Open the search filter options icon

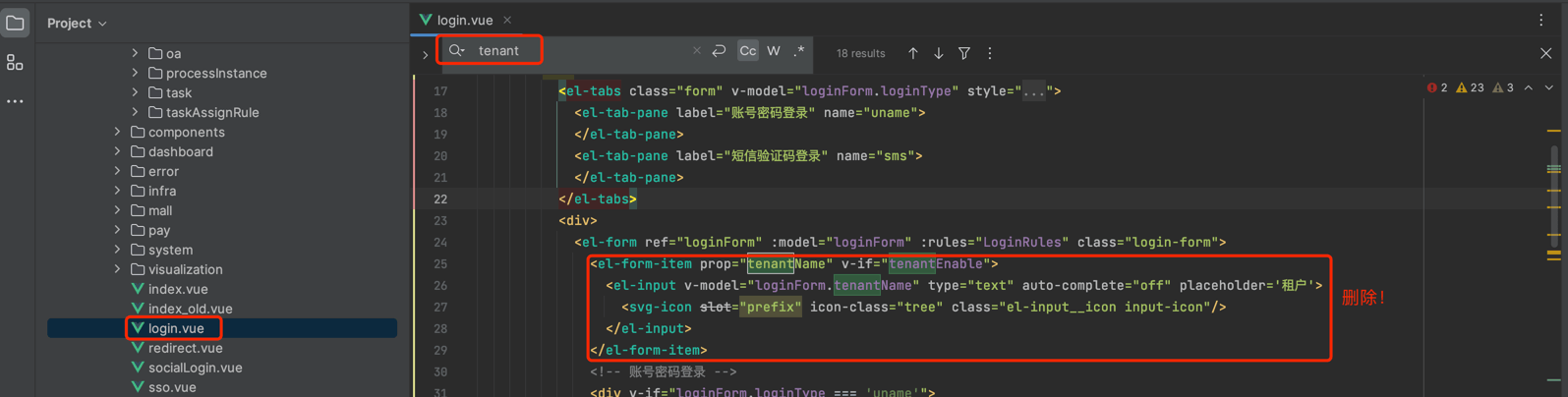click(964, 53)
